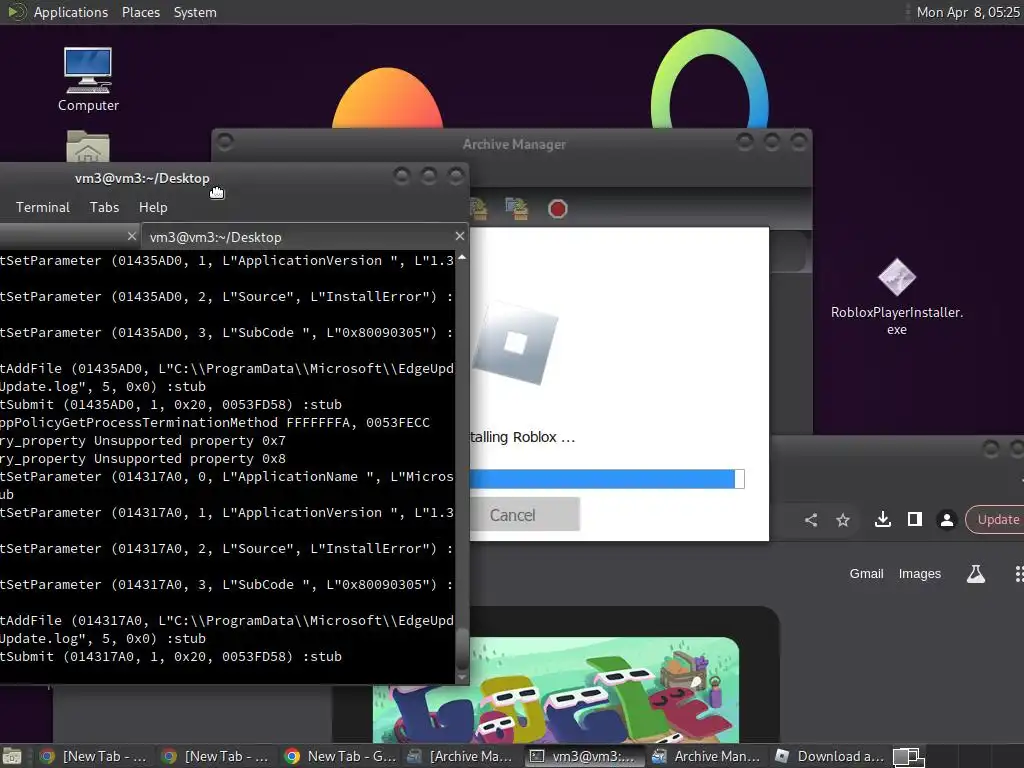Close the first terminal tab
This screenshot has height=768, width=1024.
[132, 236]
